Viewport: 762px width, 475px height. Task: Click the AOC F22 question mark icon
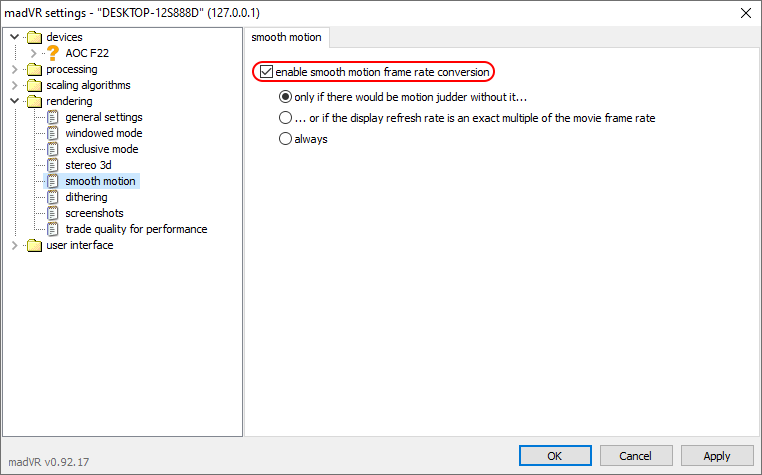click(x=53, y=53)
